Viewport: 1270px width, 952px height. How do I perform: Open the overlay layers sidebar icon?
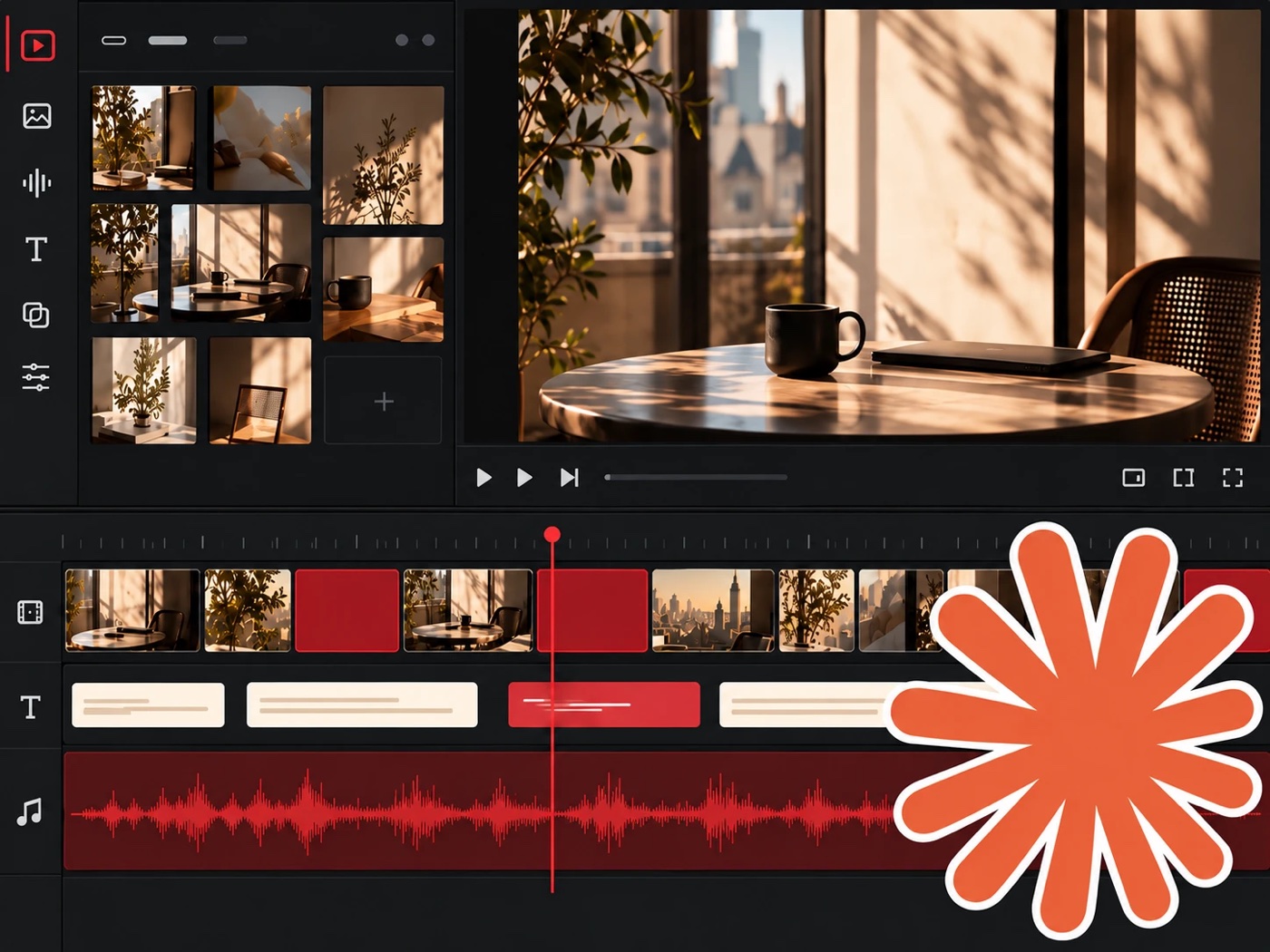36,315
